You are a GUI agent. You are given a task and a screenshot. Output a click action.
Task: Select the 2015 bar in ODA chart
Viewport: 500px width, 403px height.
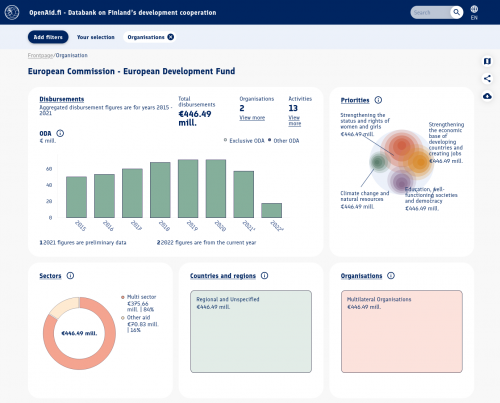pos(76,197)
